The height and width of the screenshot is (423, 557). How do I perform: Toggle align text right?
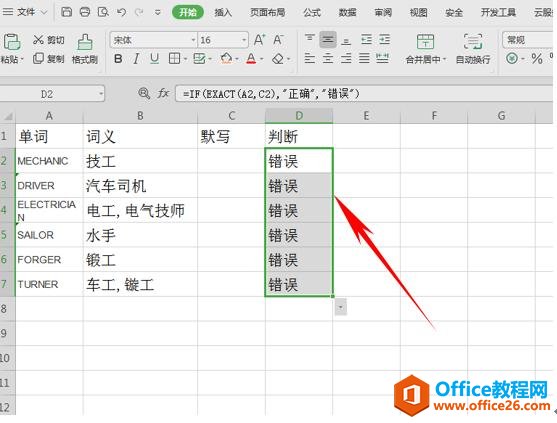click(x=346, y=58)
